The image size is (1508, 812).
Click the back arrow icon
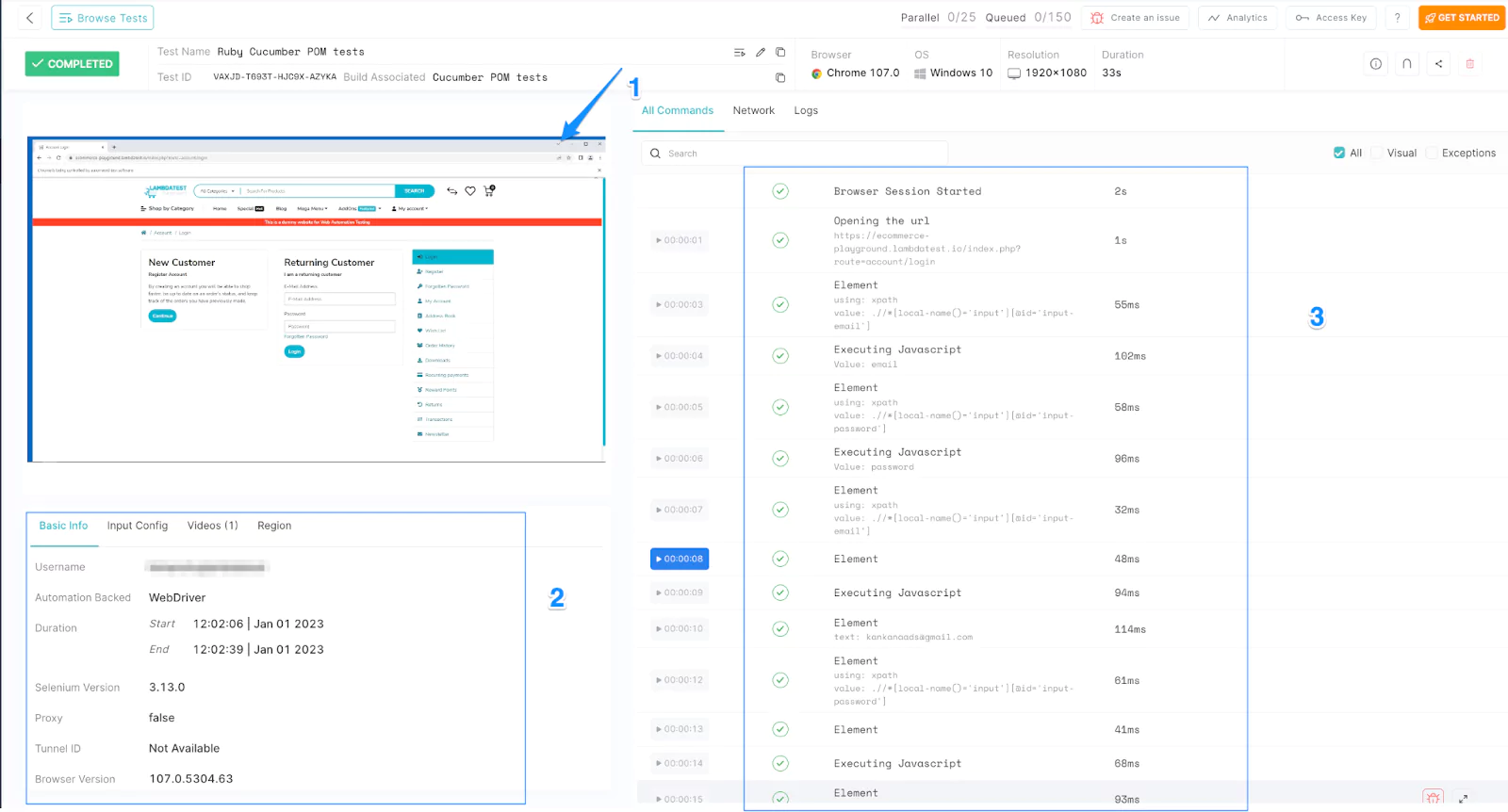(x=29, y=18)
